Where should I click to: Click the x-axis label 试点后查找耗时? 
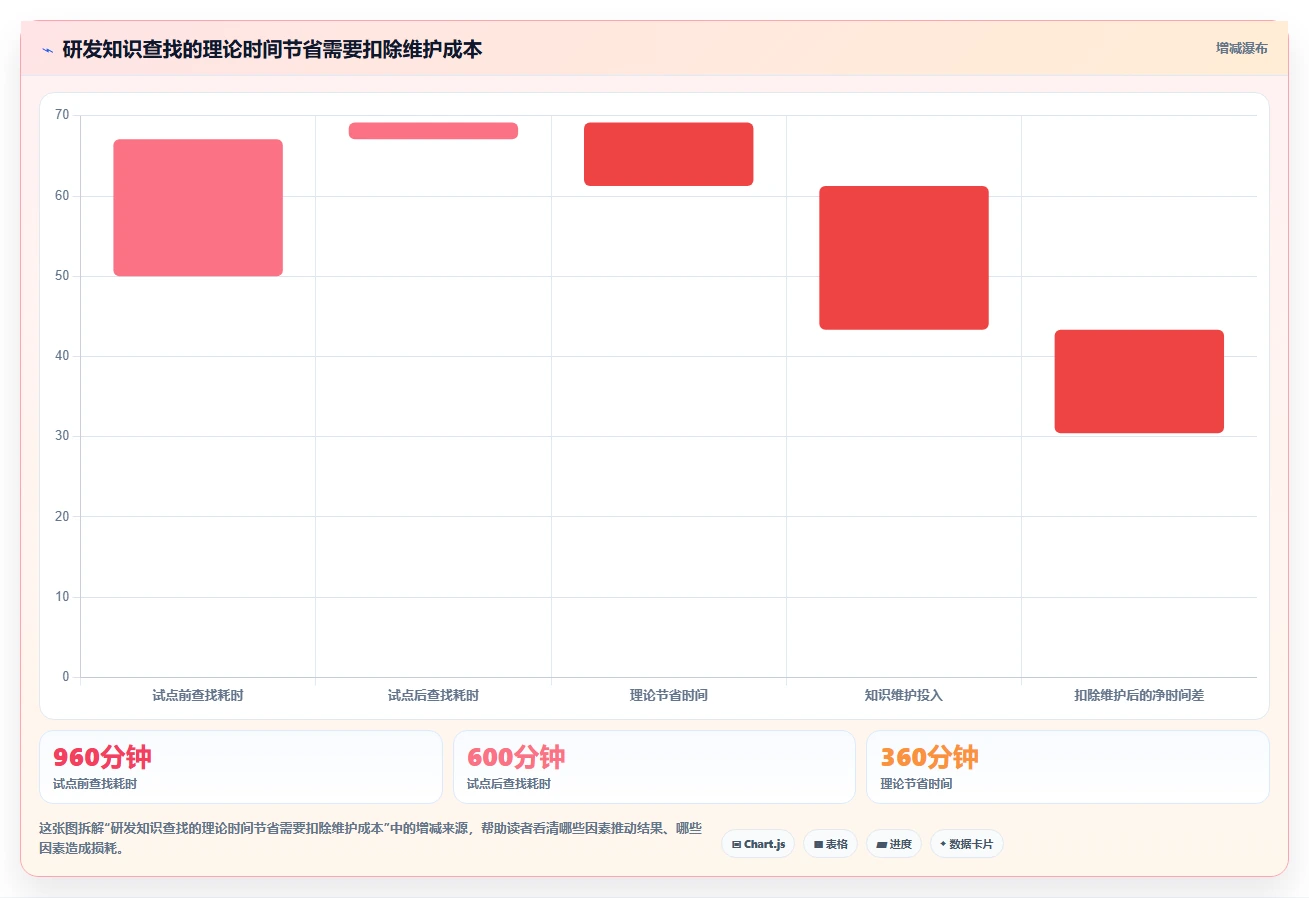pyautogui.click(x=433, y=695)
